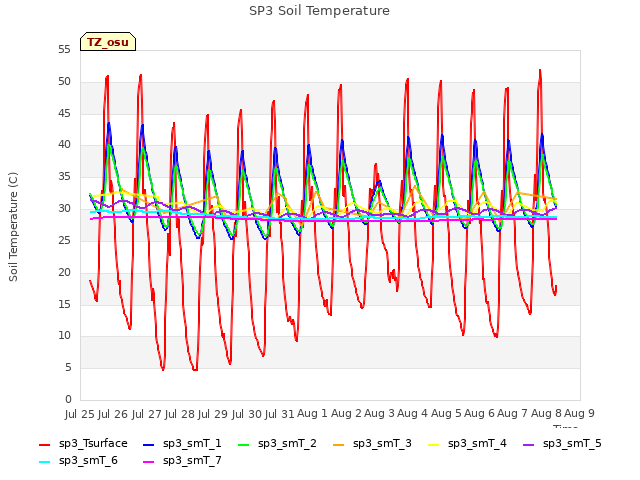The image size is (640, 480).
Task: Click the 5 y-axis tick label
Action: coord(68,368)
